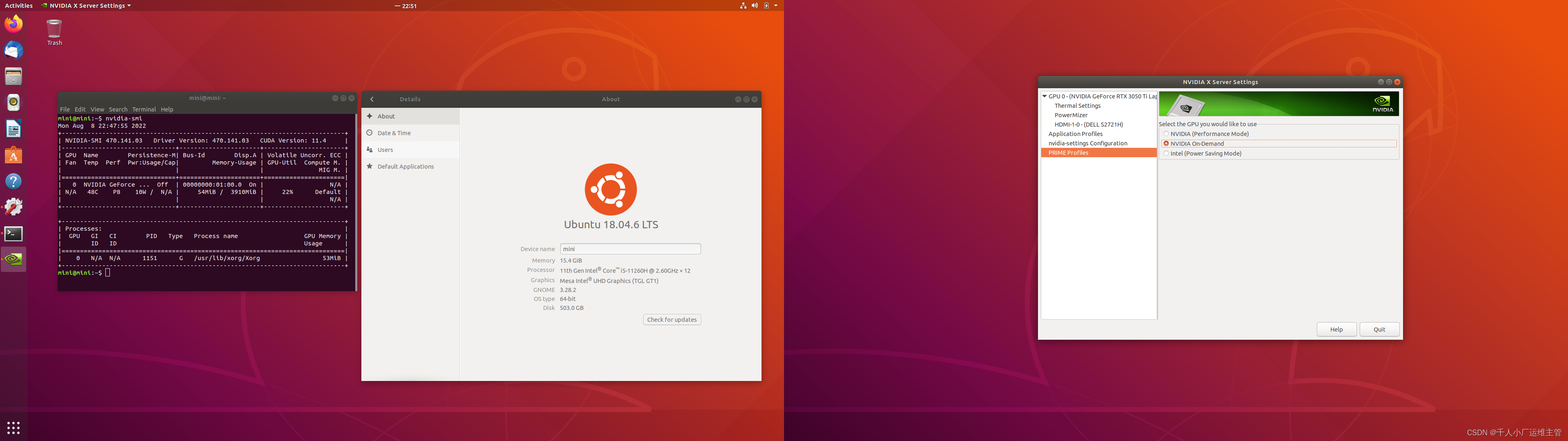The width and height of the screenshot is (1568, 441).
Task: Click the Show Applications grid icon
Action: 13,428
